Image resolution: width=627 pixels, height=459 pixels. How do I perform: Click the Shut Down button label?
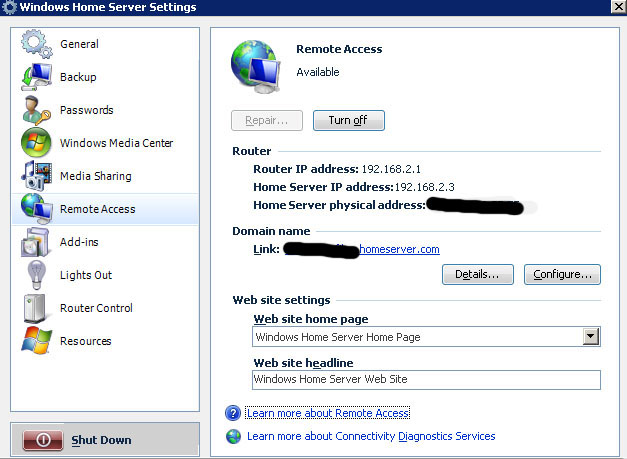click(101, 440)
